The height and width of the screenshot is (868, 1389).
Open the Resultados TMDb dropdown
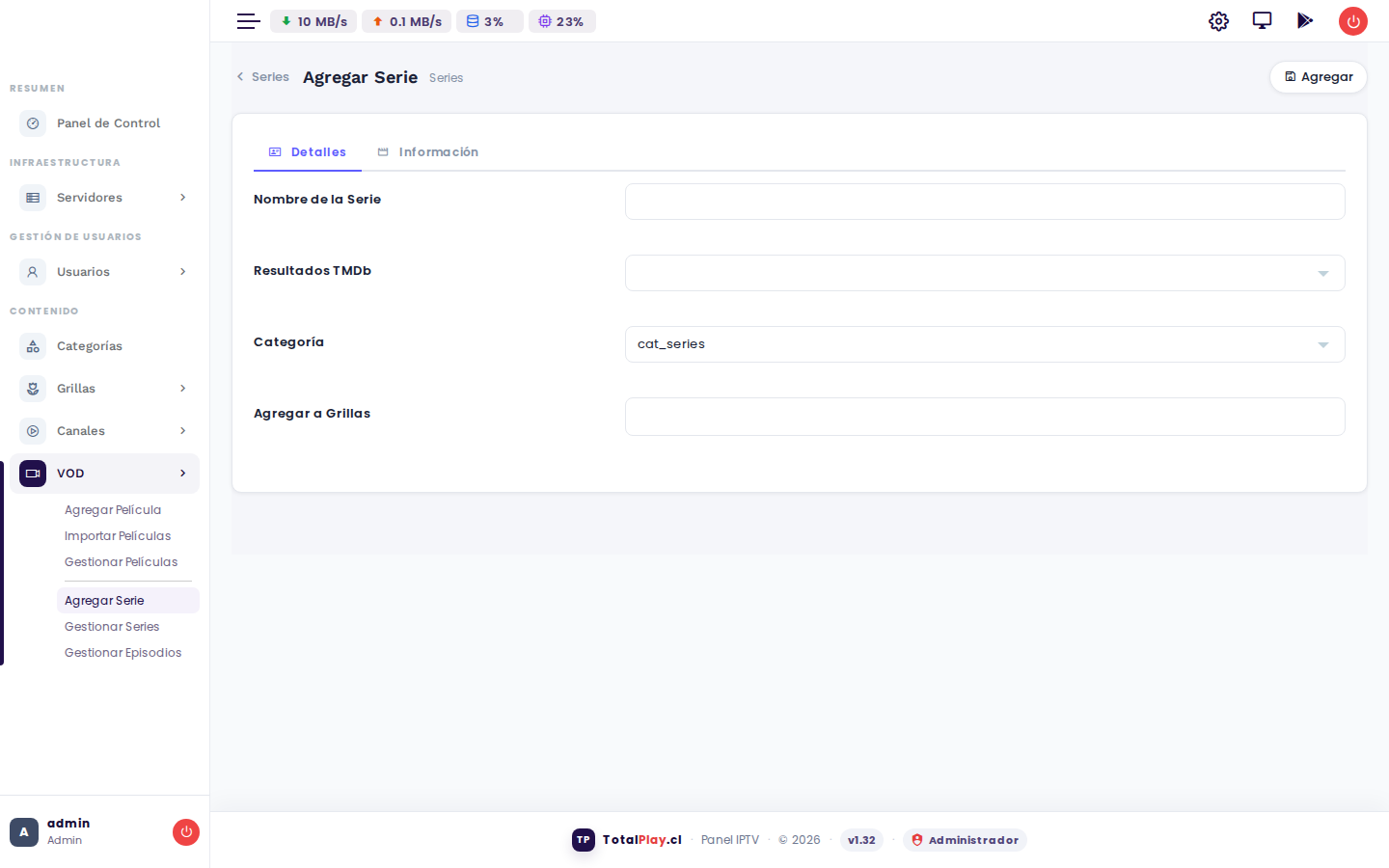[x=985, y=273]
